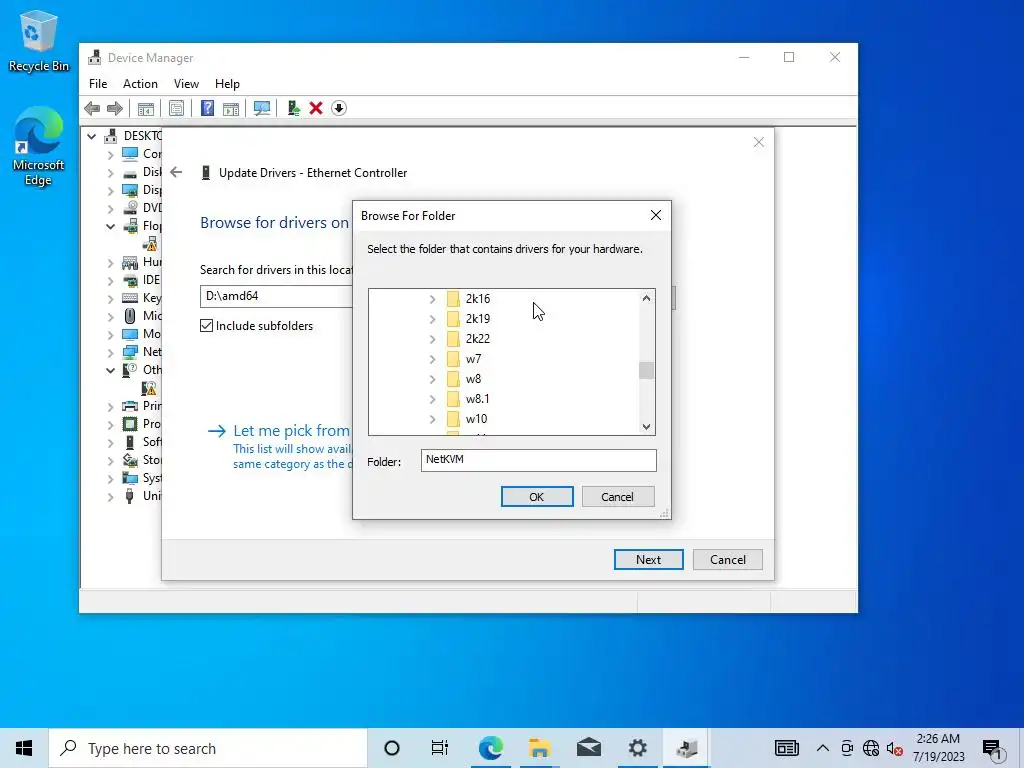Expand the w8 folder node

tap(432, 379)
